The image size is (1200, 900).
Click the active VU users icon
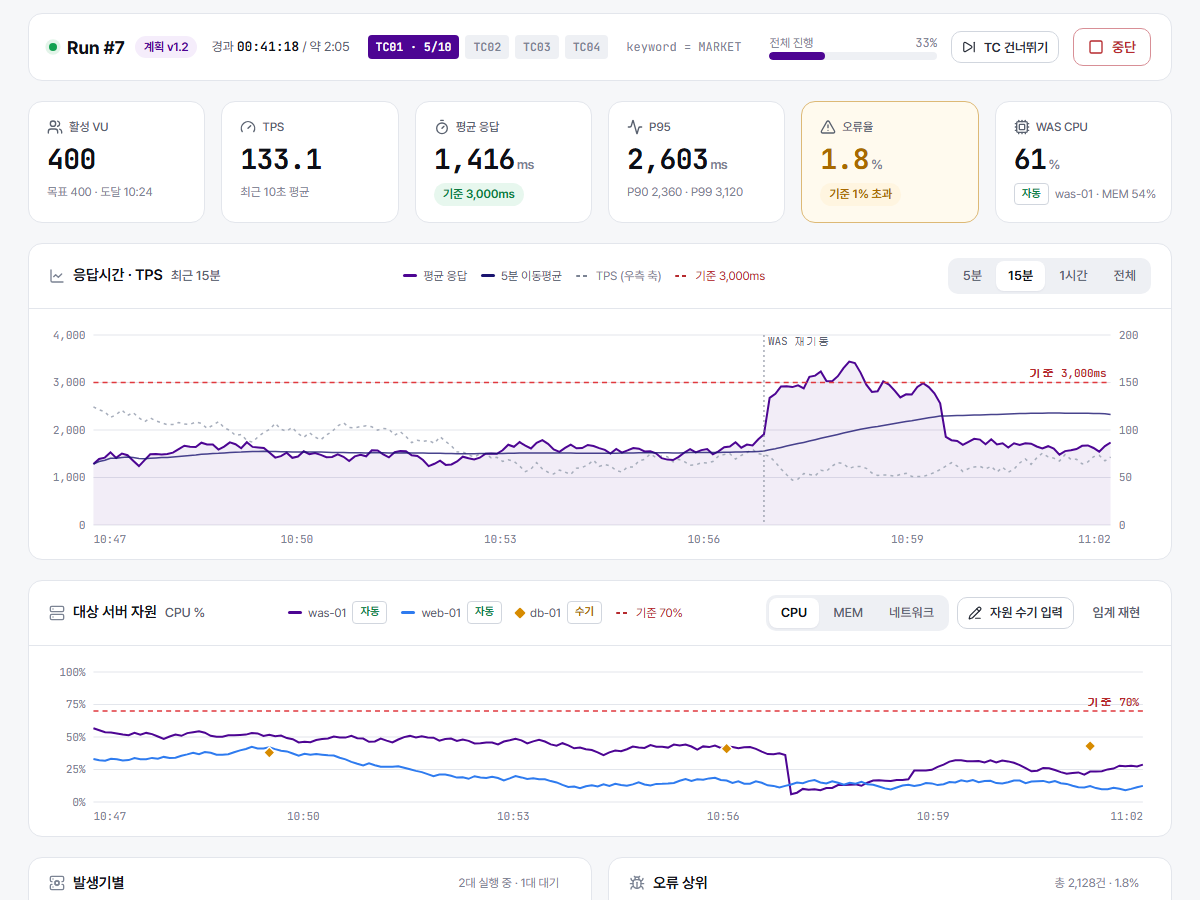pyautogui.click(x=55, y=127)
